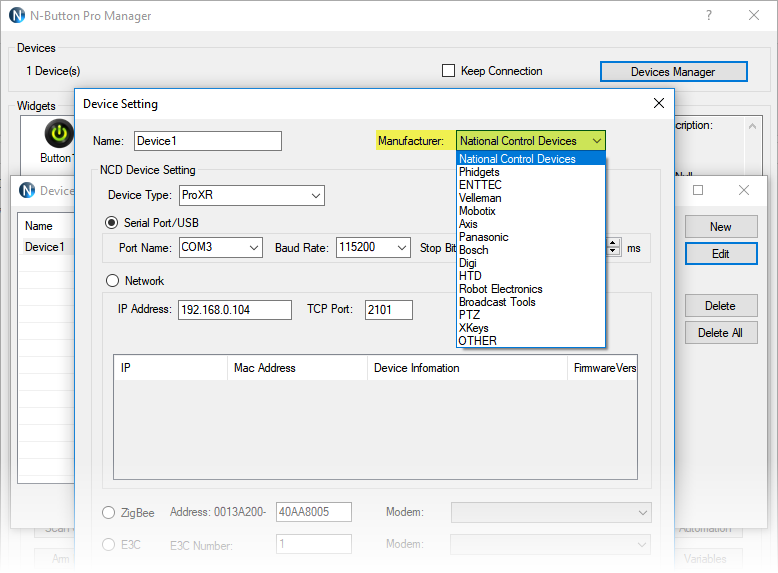The image size is (778, 573).
Task: Choose Axis from manufacturer list
Action: coord(530,224)
